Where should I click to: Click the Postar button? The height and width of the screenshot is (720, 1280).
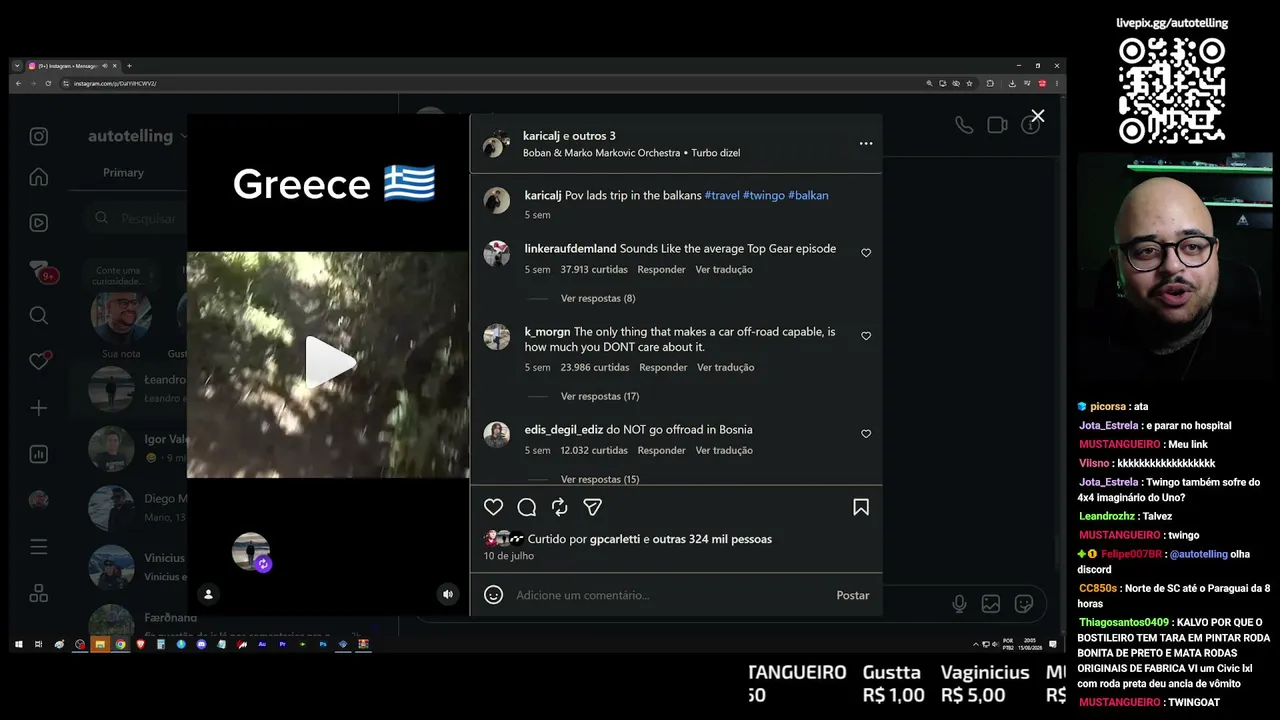853,595
